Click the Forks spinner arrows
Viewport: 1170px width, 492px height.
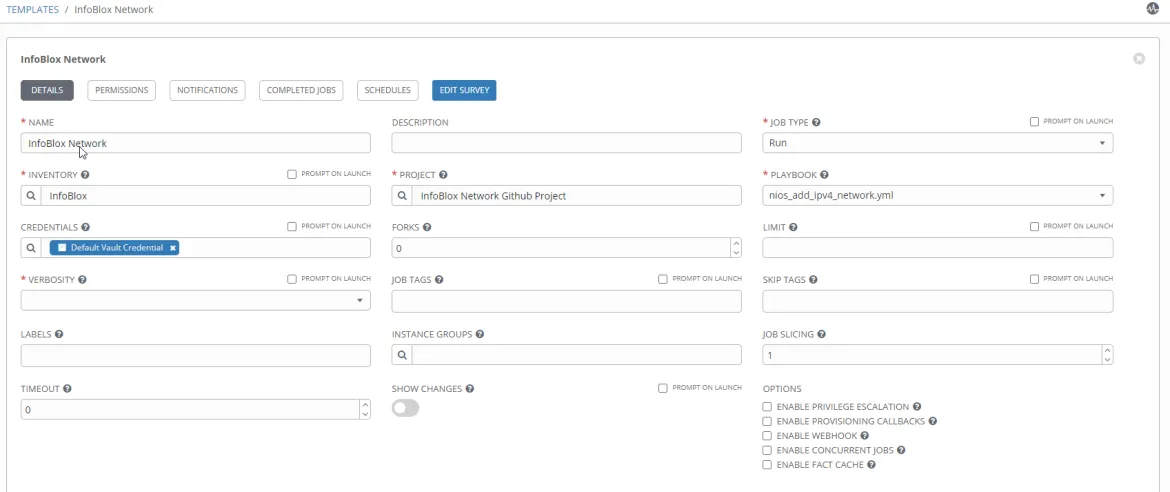coord(736,248)
